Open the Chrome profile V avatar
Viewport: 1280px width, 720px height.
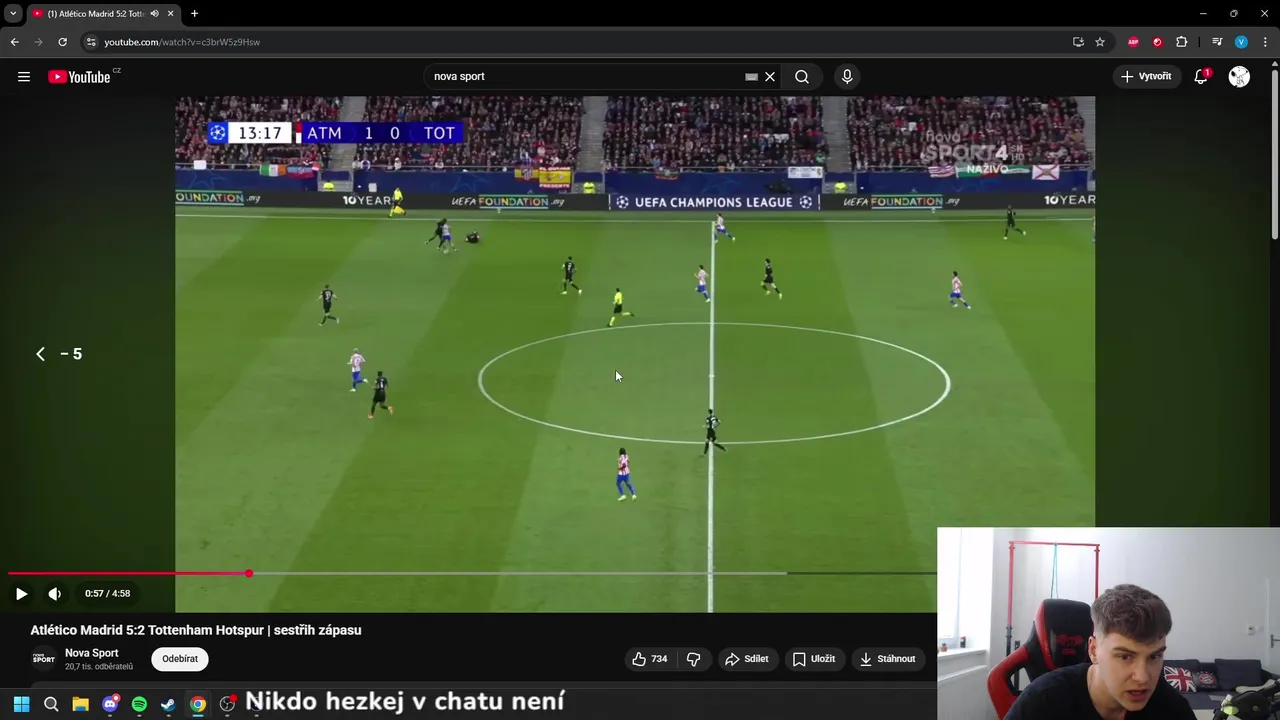pyautogui.click(x=1241, y=42)
